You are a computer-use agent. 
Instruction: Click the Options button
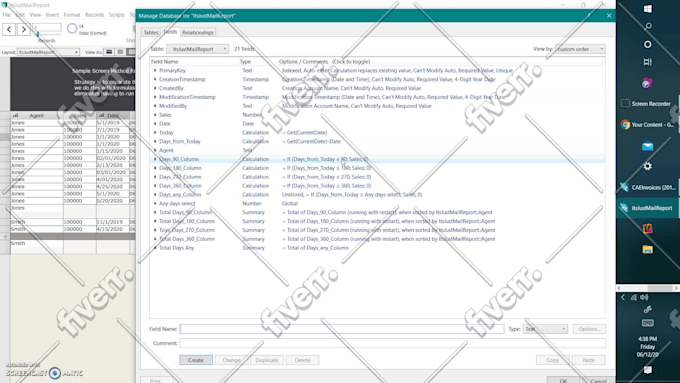tap(589, 329)
